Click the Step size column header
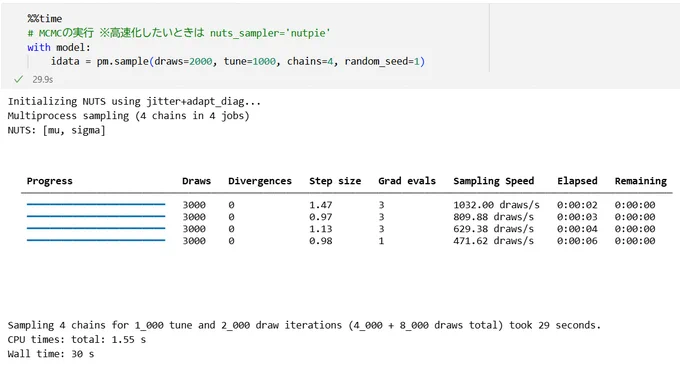Image resolution: width=680 pixels, height=365 pixels. click(x=335, y=181)
